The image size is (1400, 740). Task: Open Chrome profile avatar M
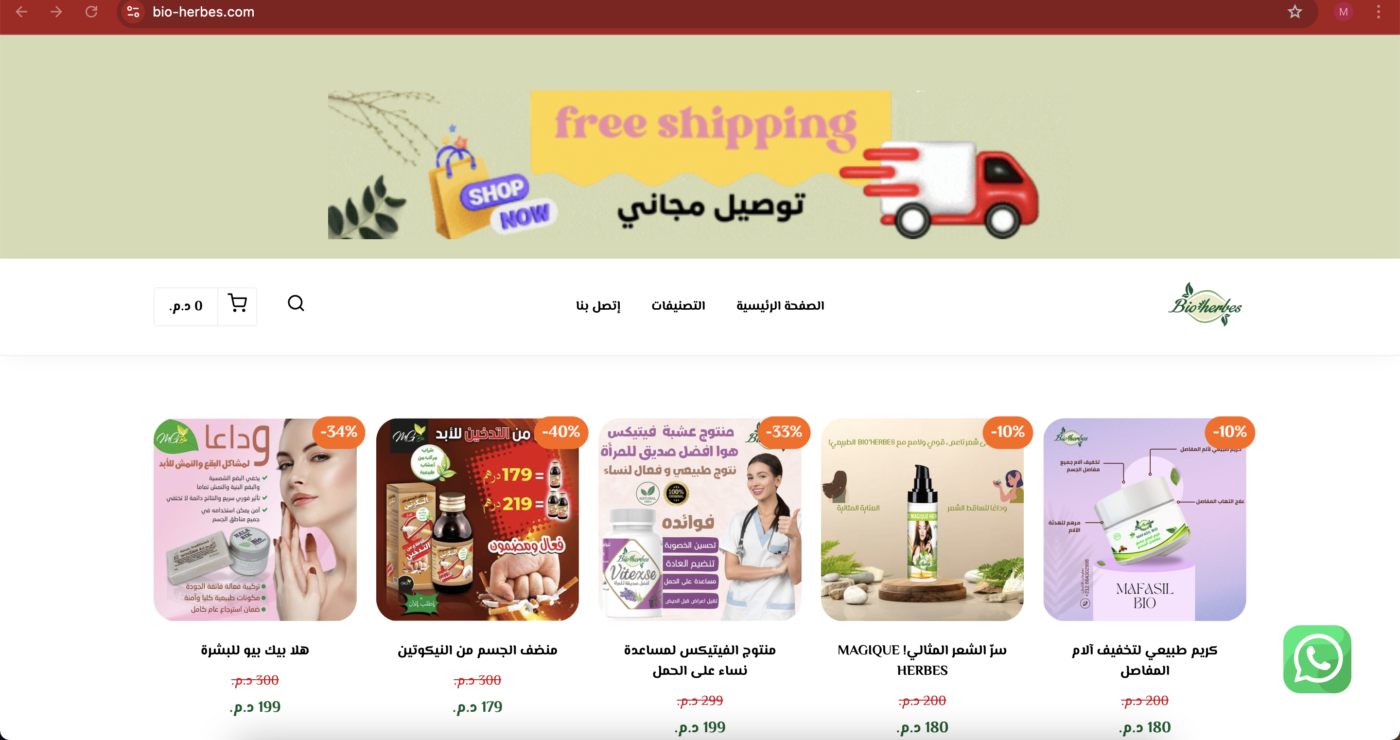[1343, 12]
